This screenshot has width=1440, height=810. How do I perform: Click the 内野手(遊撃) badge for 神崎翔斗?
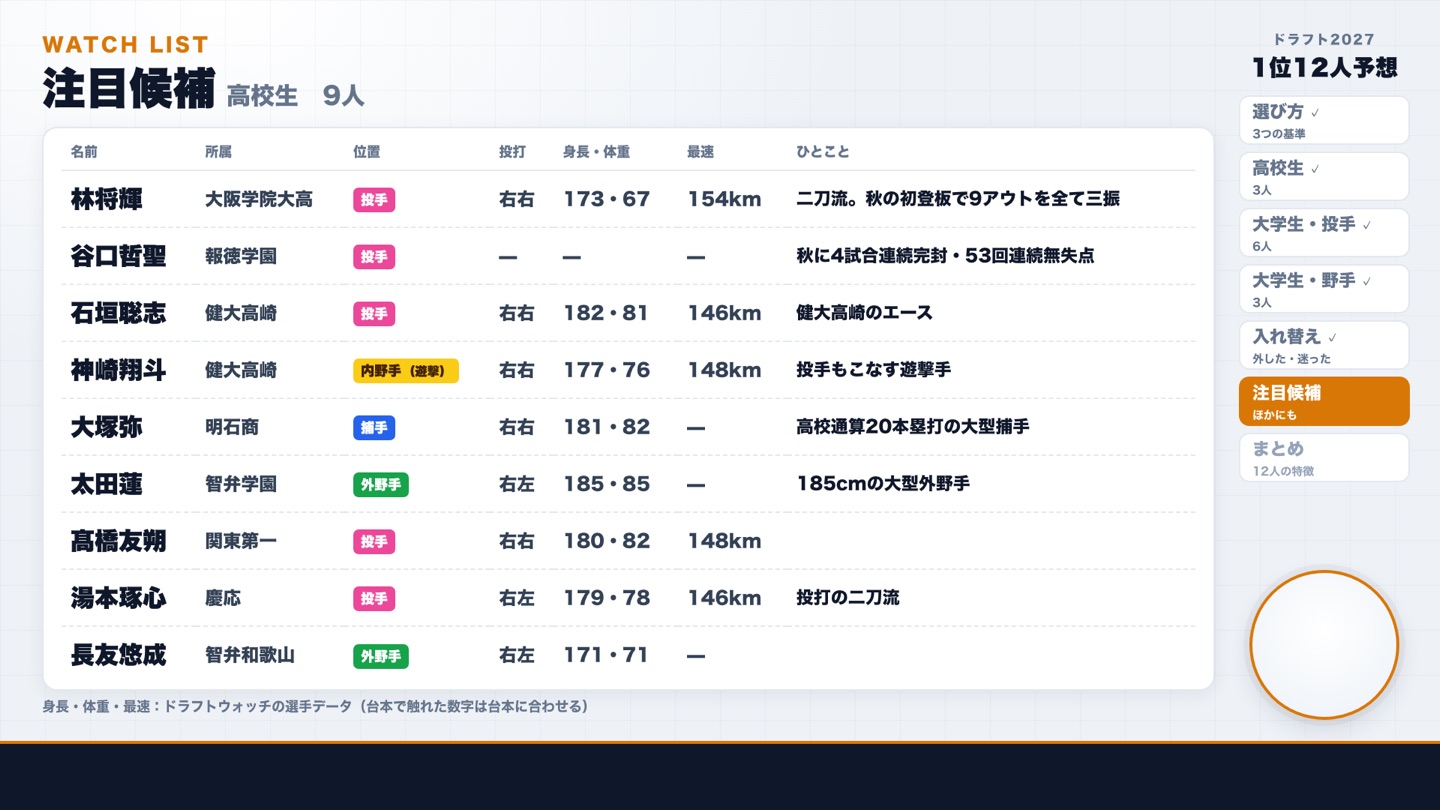click(406, 371)
